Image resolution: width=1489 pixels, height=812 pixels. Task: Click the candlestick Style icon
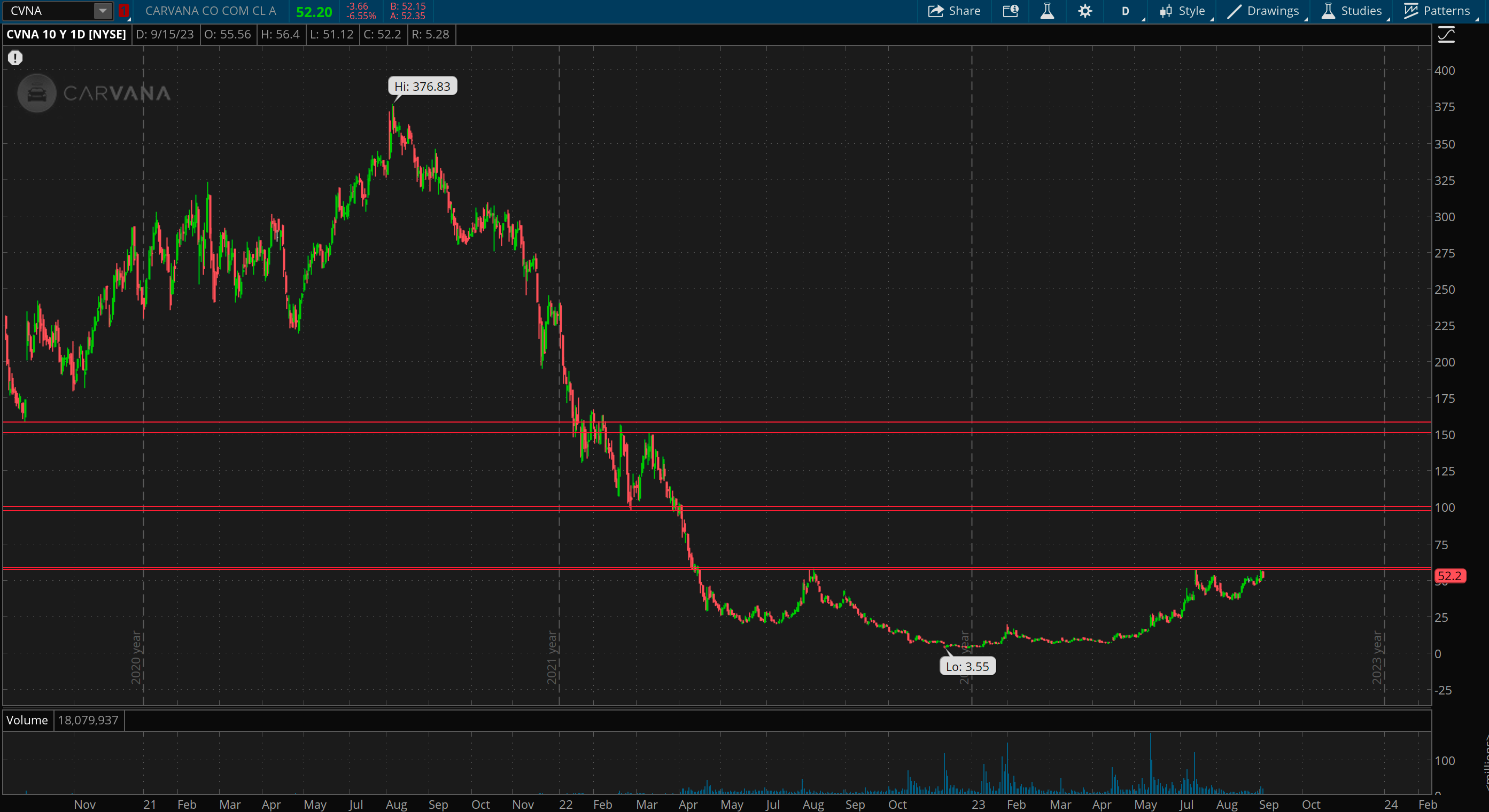(1165, 11)
